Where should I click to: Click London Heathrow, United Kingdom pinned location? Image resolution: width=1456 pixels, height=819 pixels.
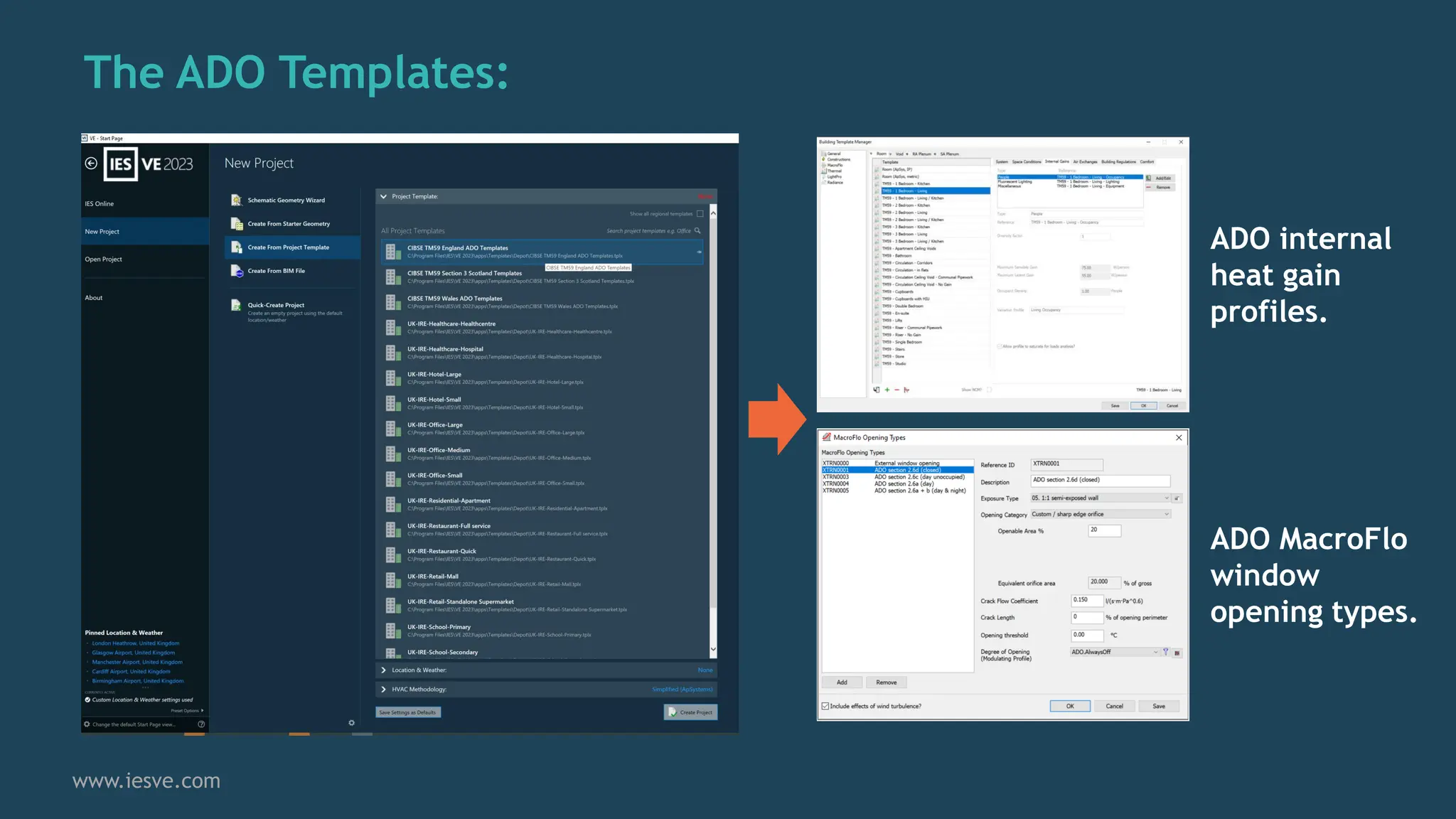(136, 643)
